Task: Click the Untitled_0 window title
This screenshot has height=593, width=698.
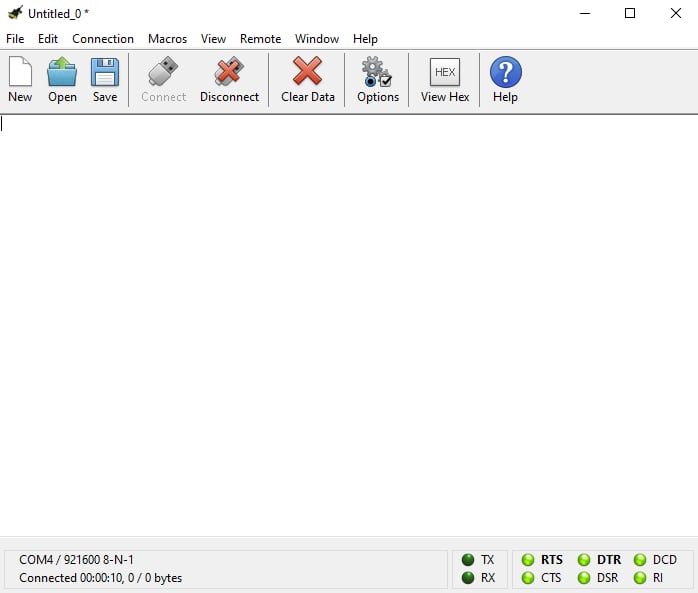Action: pos(58,14)
